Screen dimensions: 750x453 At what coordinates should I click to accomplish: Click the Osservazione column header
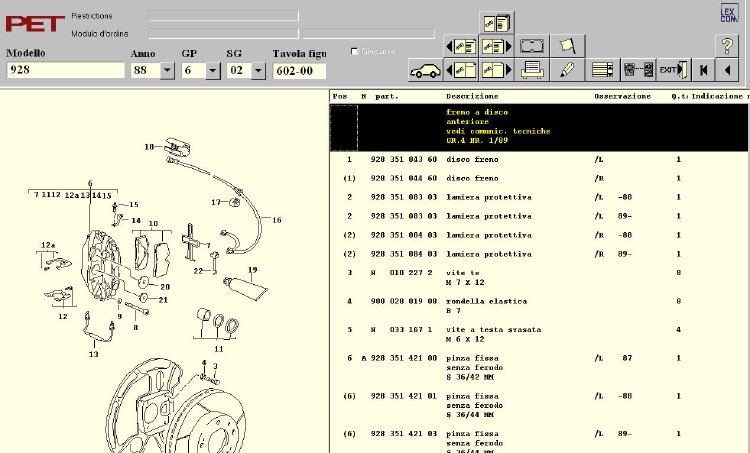pyautogui.click(x=622, y=96)
